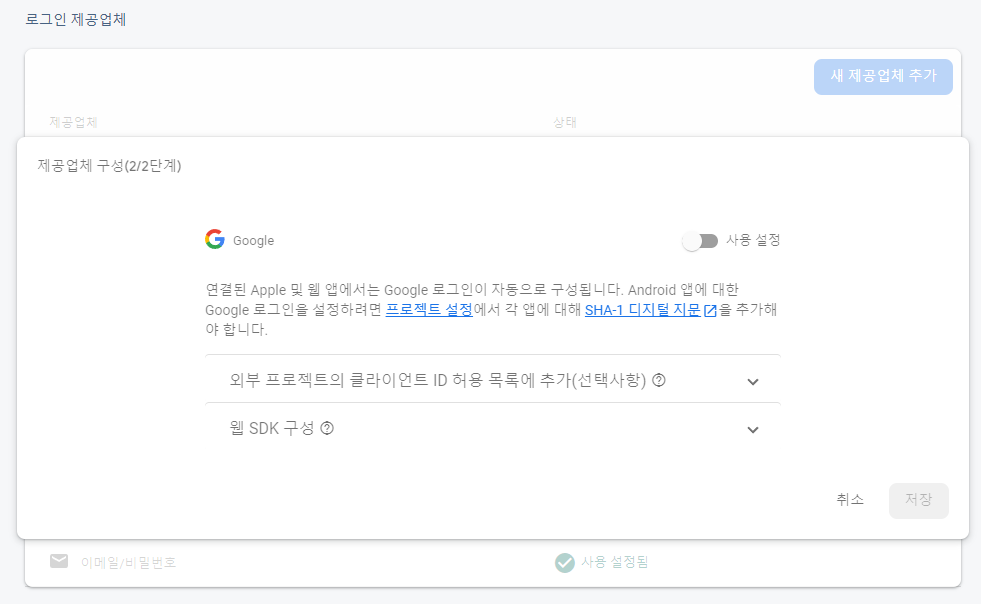Click the 상태 column header
The image size is (981, 604).
(x=564, y=122)
